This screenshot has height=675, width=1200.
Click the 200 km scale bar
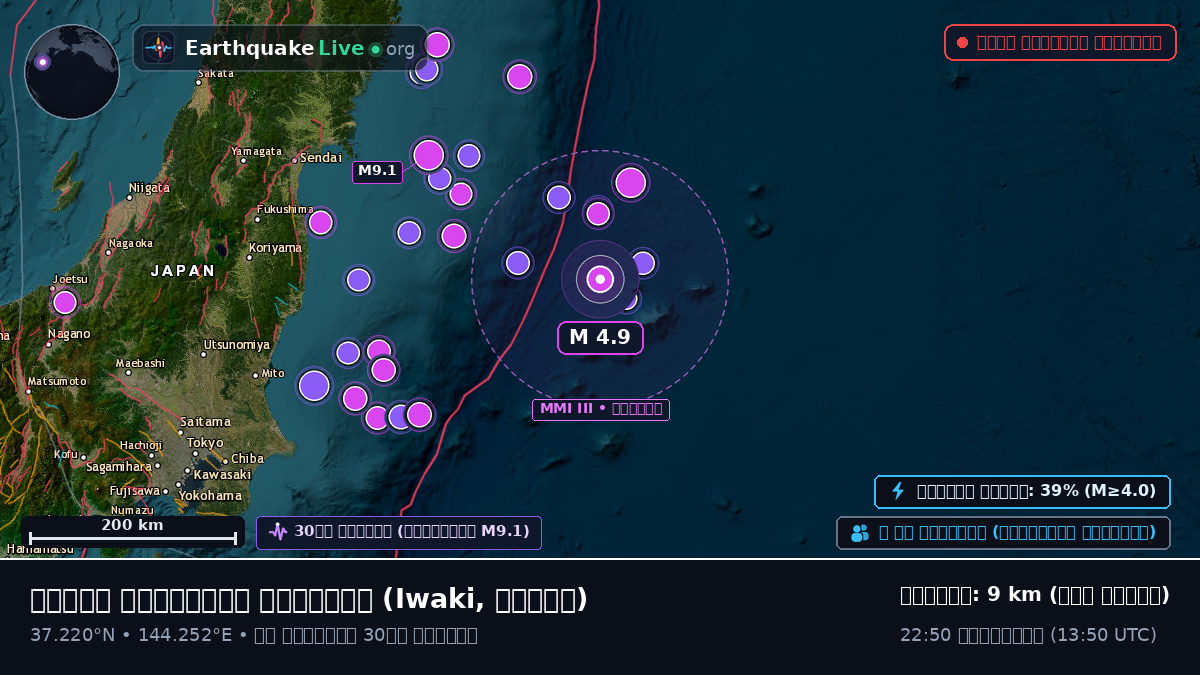point(133,532)
